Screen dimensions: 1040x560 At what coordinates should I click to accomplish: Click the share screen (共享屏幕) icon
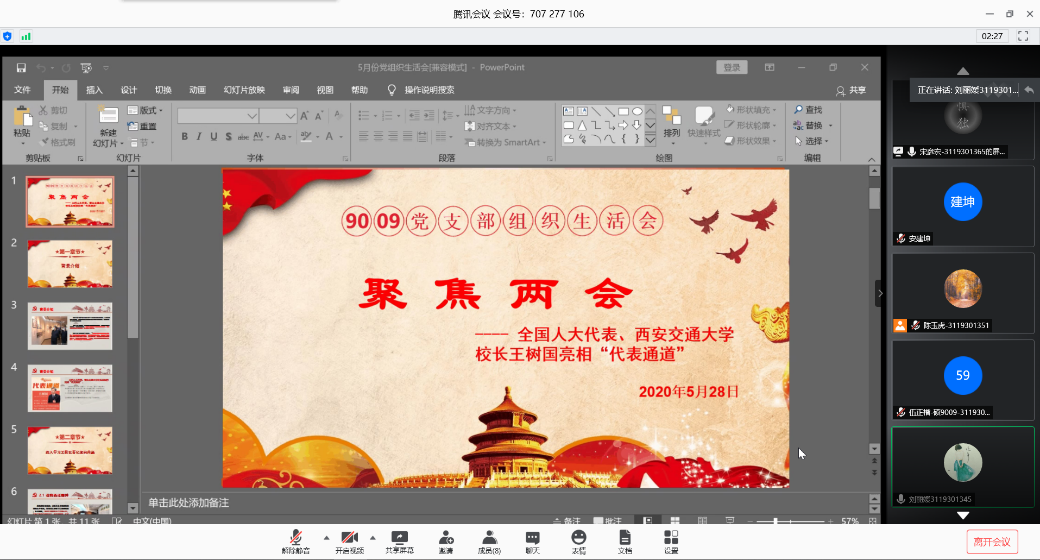click(x=399, y=538)
